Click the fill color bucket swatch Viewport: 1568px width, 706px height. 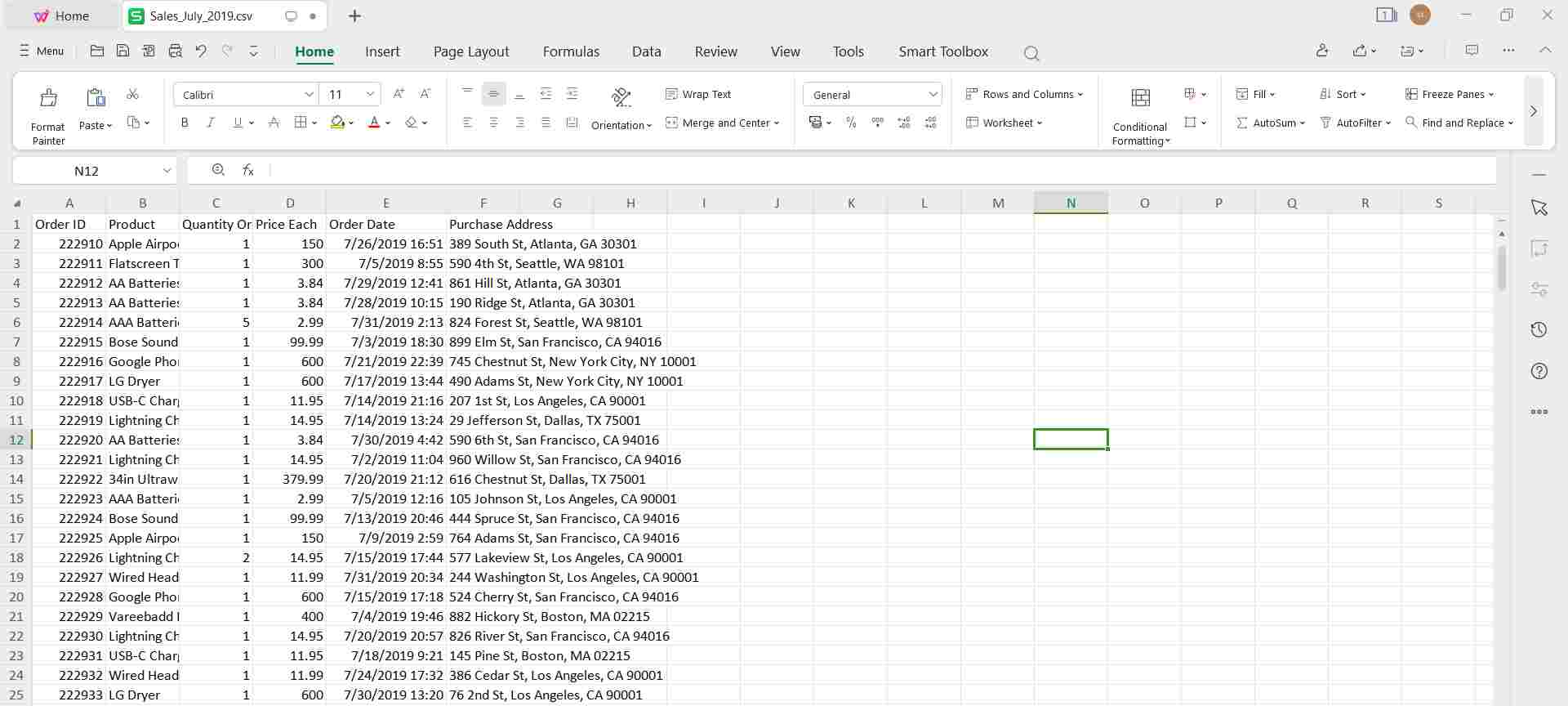coord(337,123)
